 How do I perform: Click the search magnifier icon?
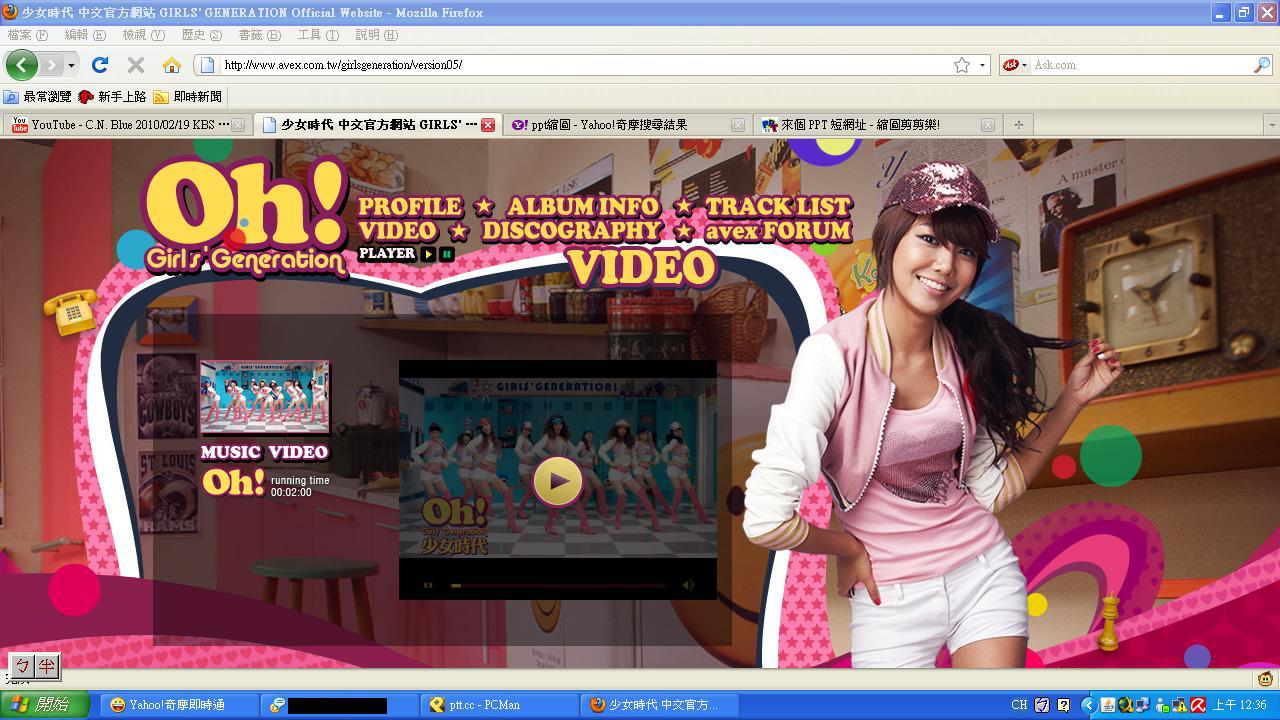[x=1262, y=65]
